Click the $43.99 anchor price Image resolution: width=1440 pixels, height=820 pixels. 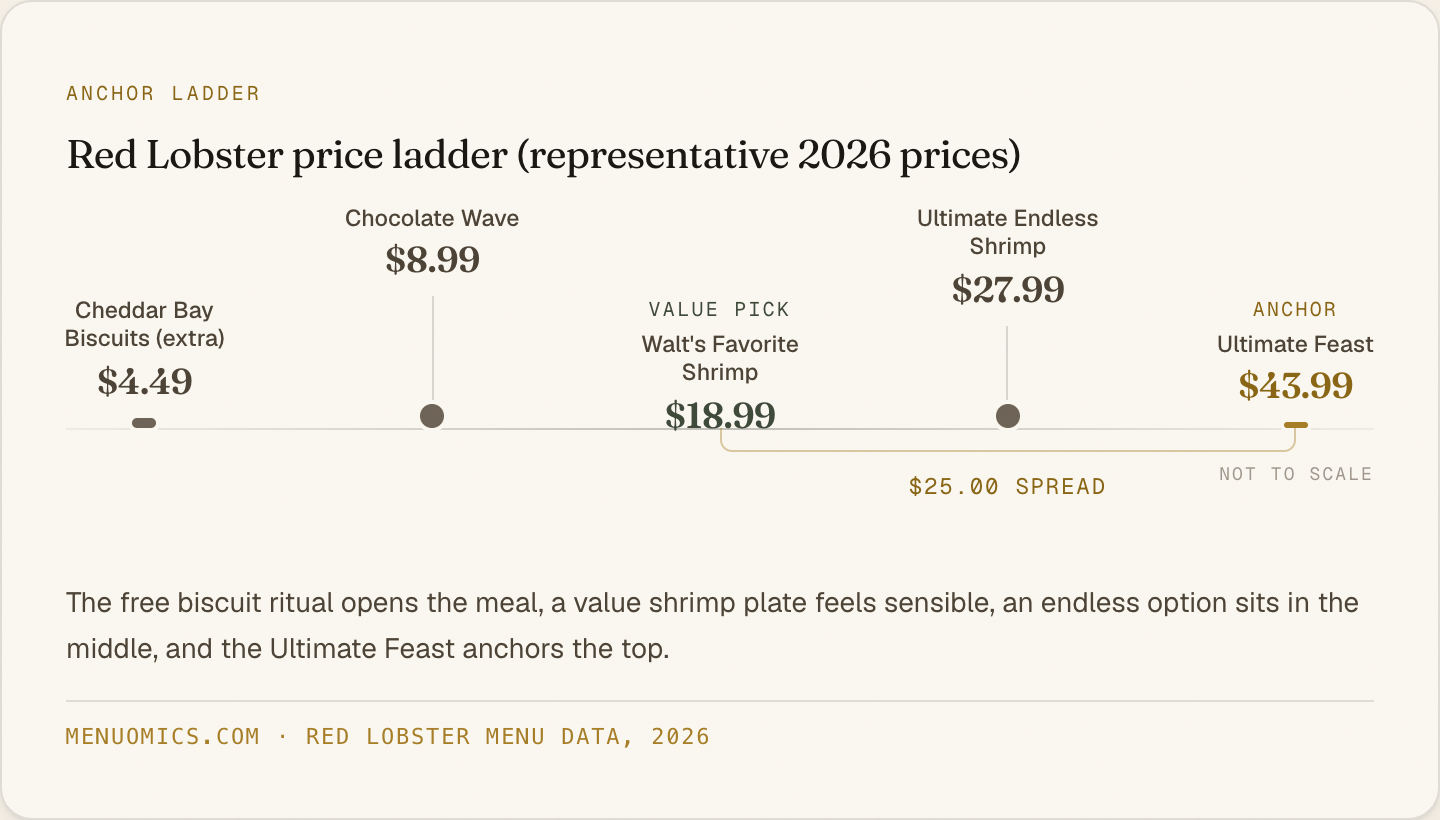[x=1296, y=386]
